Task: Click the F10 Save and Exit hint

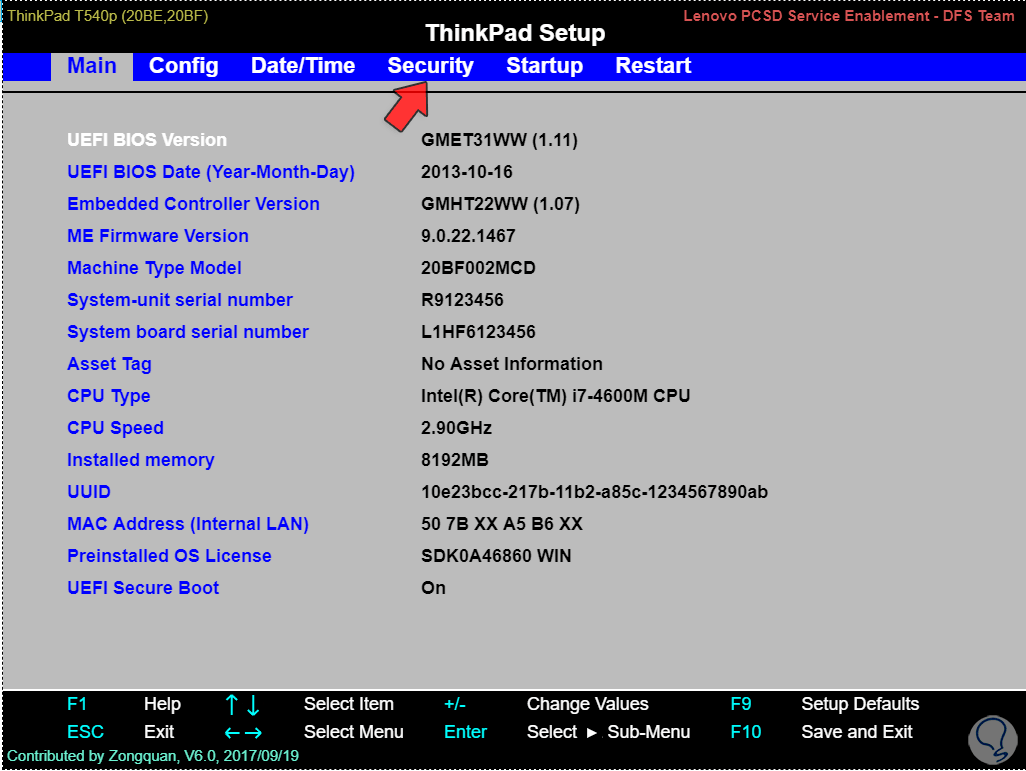Action: [746, 732]
